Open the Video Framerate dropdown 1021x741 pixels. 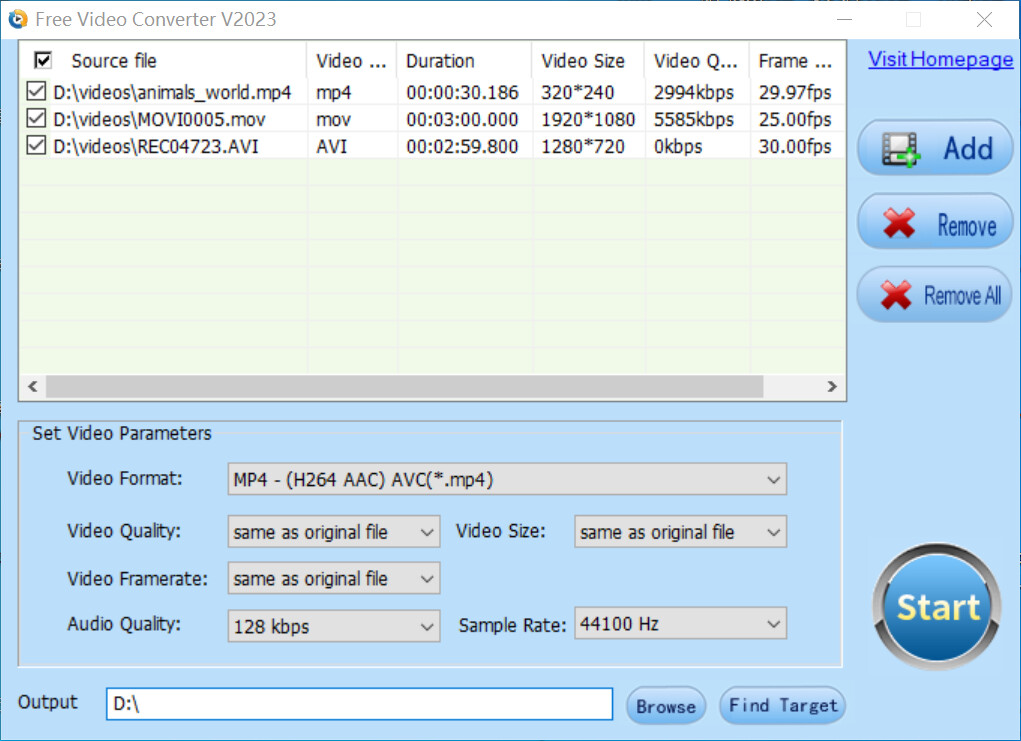(427, 578)
